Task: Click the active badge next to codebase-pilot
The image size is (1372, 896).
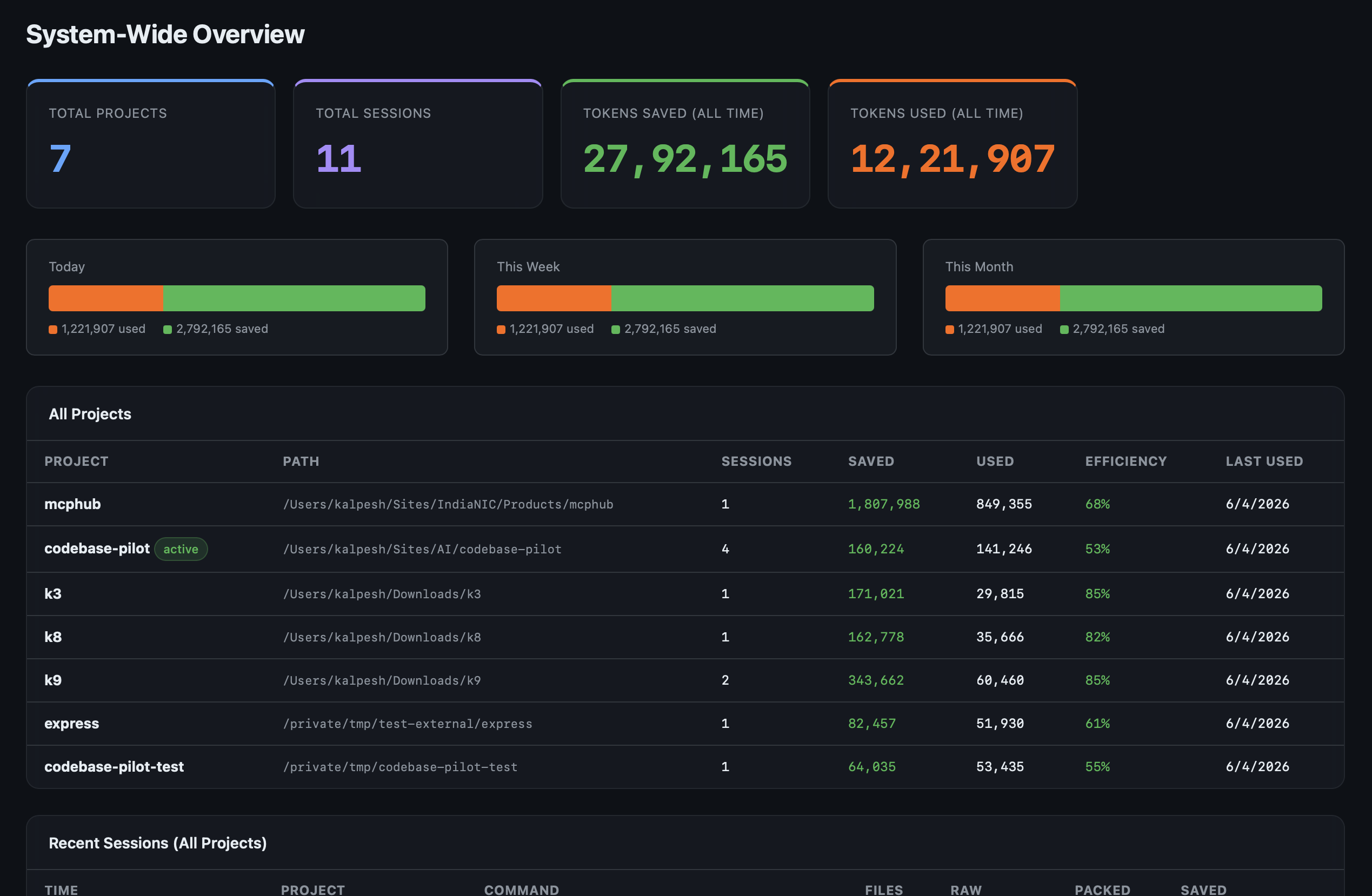Action: tap(181, 549)
